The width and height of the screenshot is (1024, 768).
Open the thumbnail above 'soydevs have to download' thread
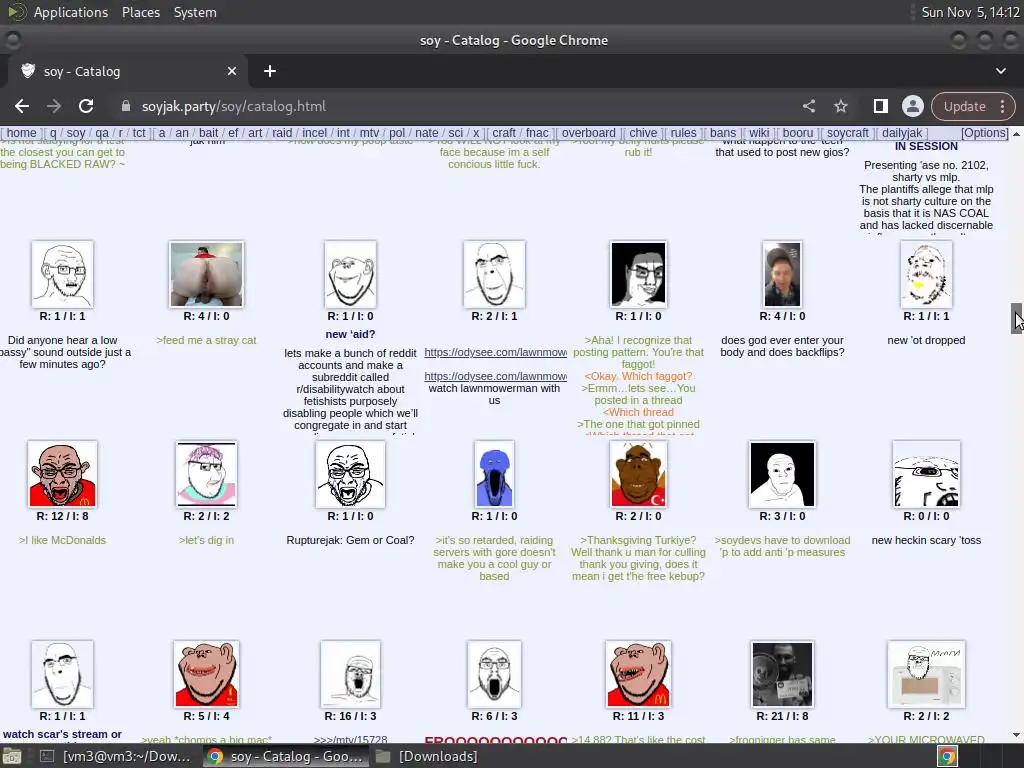[782, 475]
